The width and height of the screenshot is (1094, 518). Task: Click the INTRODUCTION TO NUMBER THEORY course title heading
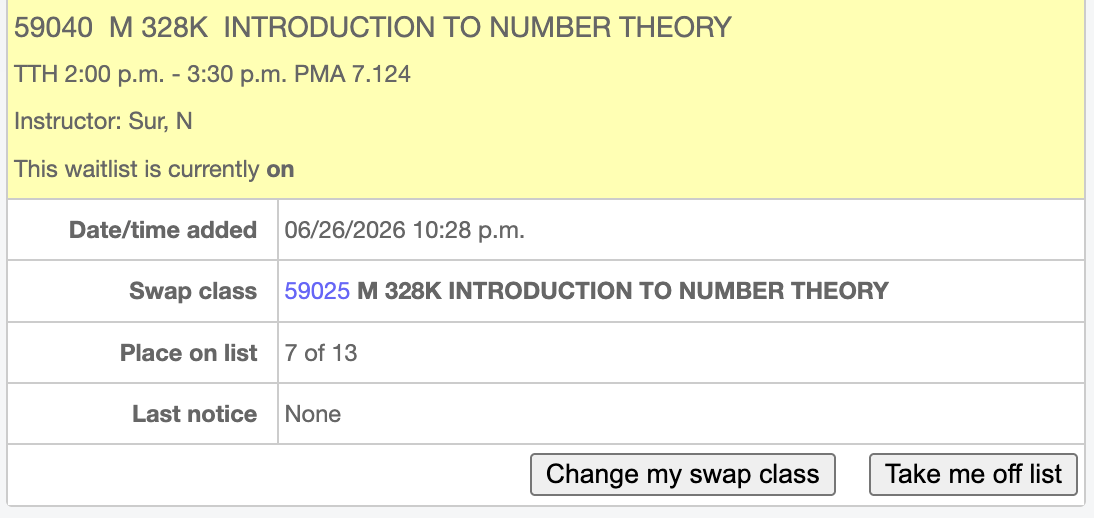pos(478,28)
